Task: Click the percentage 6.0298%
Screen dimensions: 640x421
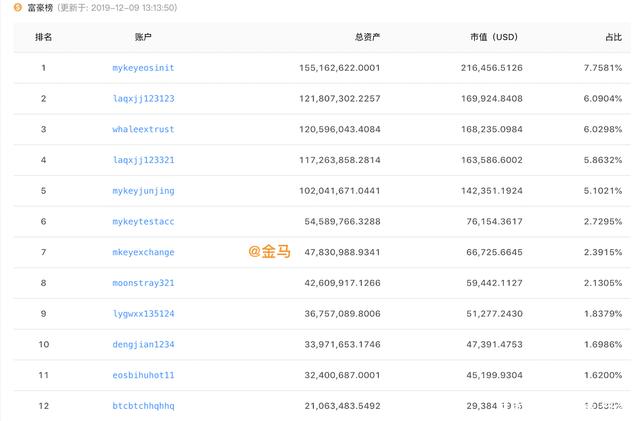Action: coord(603,129)
